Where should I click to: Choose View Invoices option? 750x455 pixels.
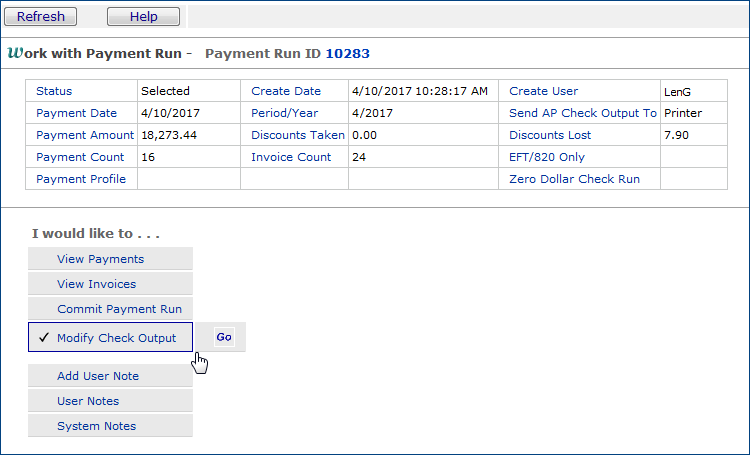96,284
